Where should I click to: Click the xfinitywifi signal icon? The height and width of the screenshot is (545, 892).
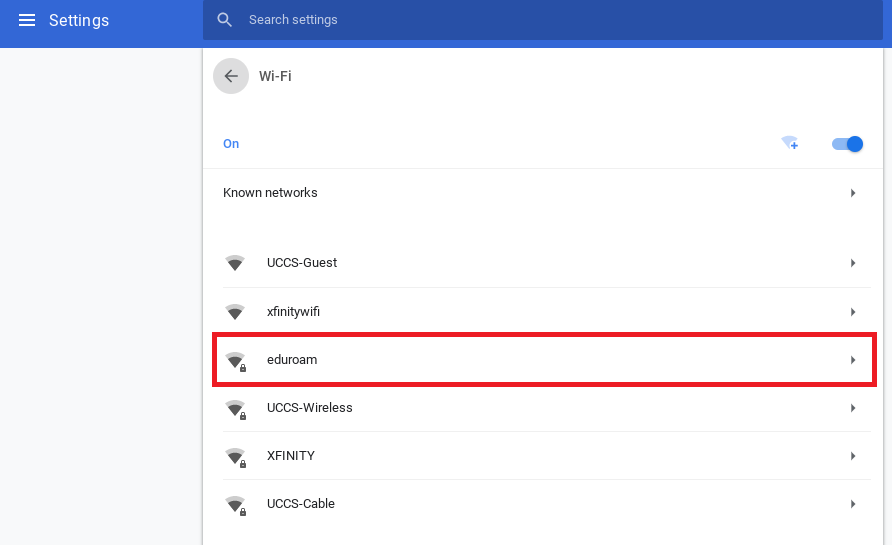234,312
